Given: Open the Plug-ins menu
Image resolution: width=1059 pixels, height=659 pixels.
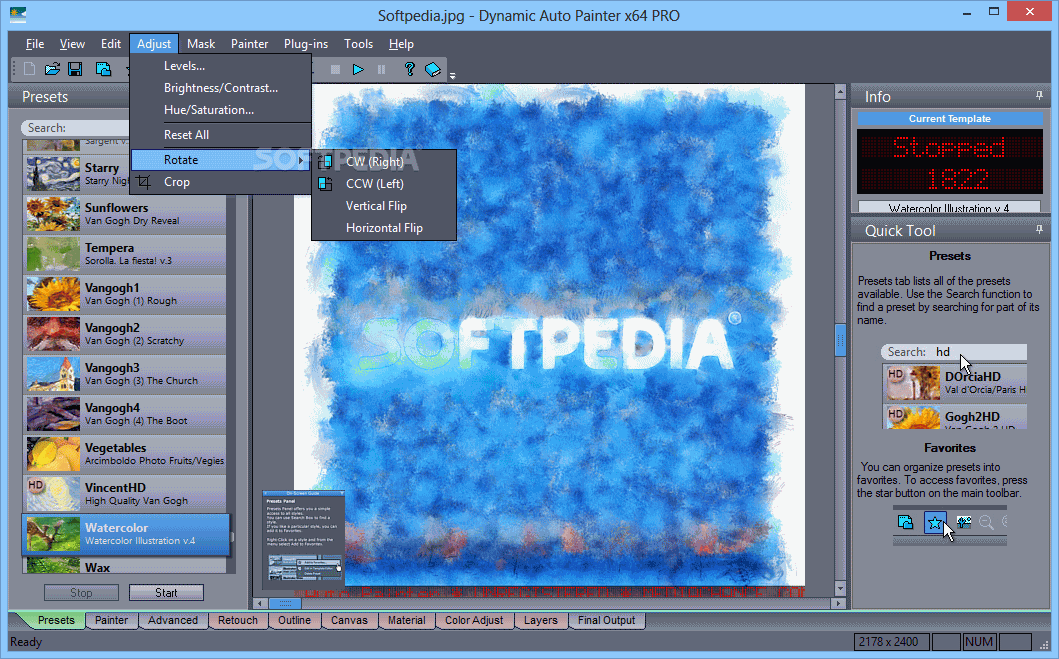Looking at the screenshot, I should pyautogui.click(x=306, y=44).
